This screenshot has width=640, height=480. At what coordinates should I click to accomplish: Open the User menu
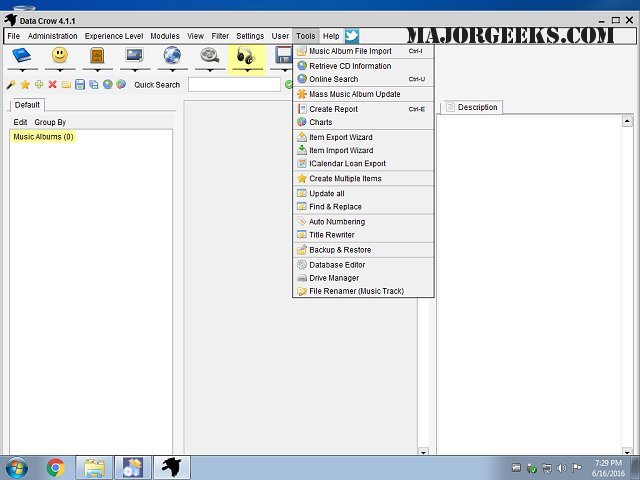280,36
